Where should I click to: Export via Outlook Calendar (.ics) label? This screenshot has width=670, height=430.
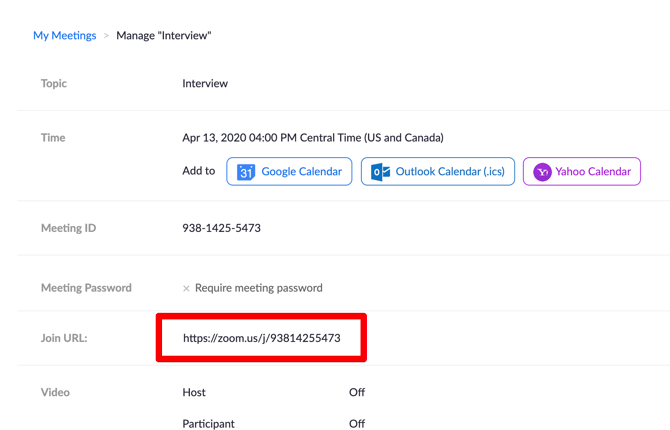coord(450,172)
